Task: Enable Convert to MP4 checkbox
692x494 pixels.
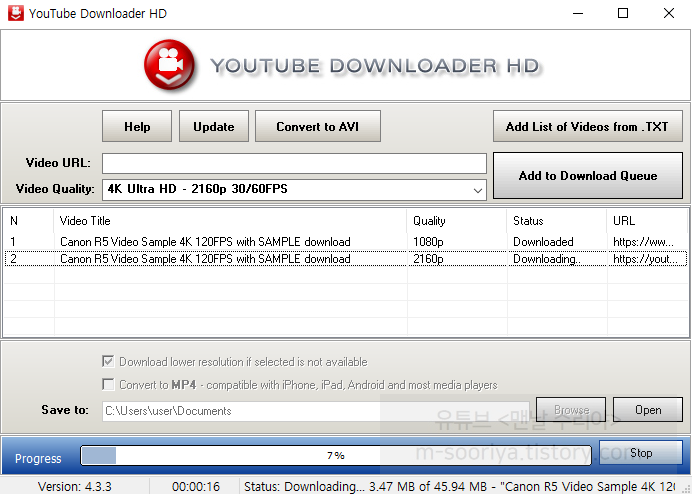Action: click(x=108, y=385)
